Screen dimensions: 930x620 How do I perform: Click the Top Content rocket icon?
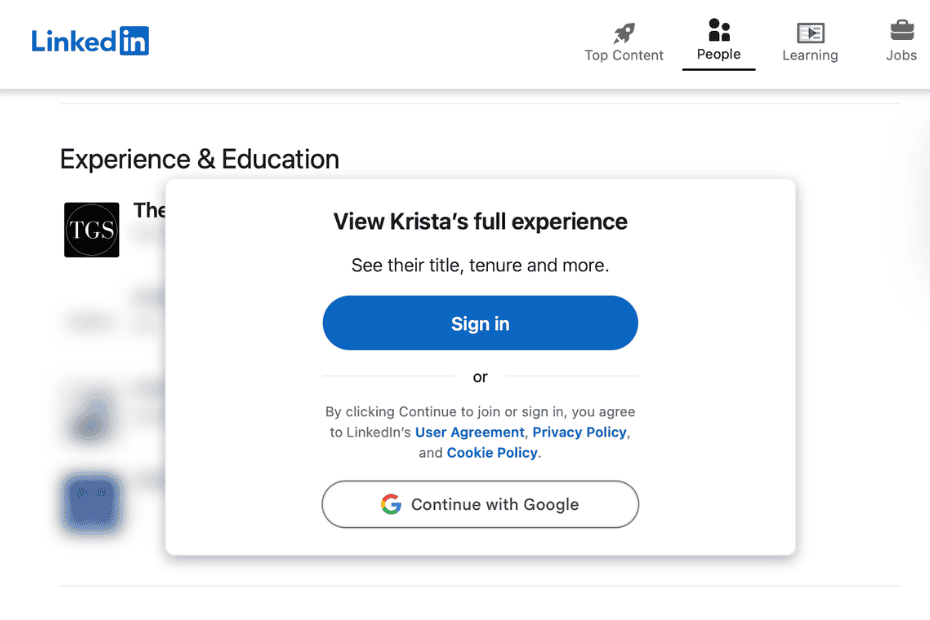click(624, 32)
